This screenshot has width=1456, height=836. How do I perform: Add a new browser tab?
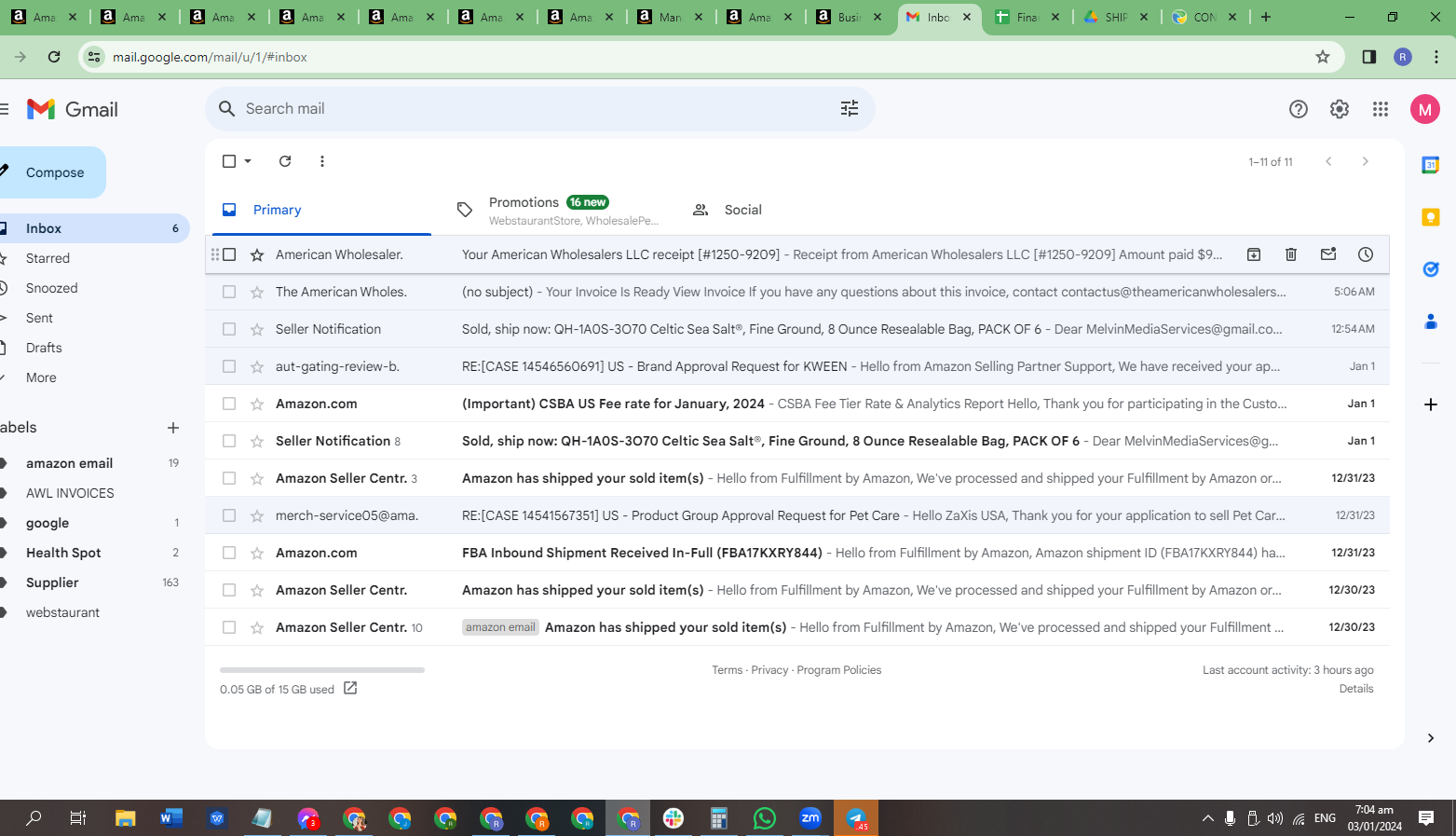pos(1266,17)
